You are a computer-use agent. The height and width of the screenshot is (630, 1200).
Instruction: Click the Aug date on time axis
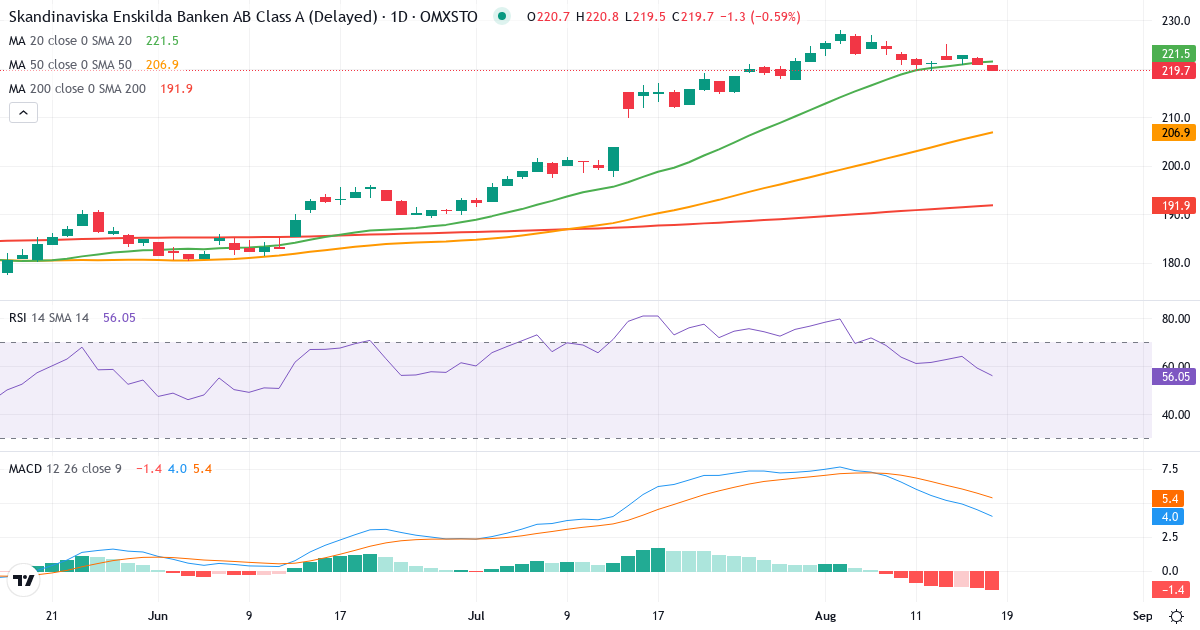(827, 616)
